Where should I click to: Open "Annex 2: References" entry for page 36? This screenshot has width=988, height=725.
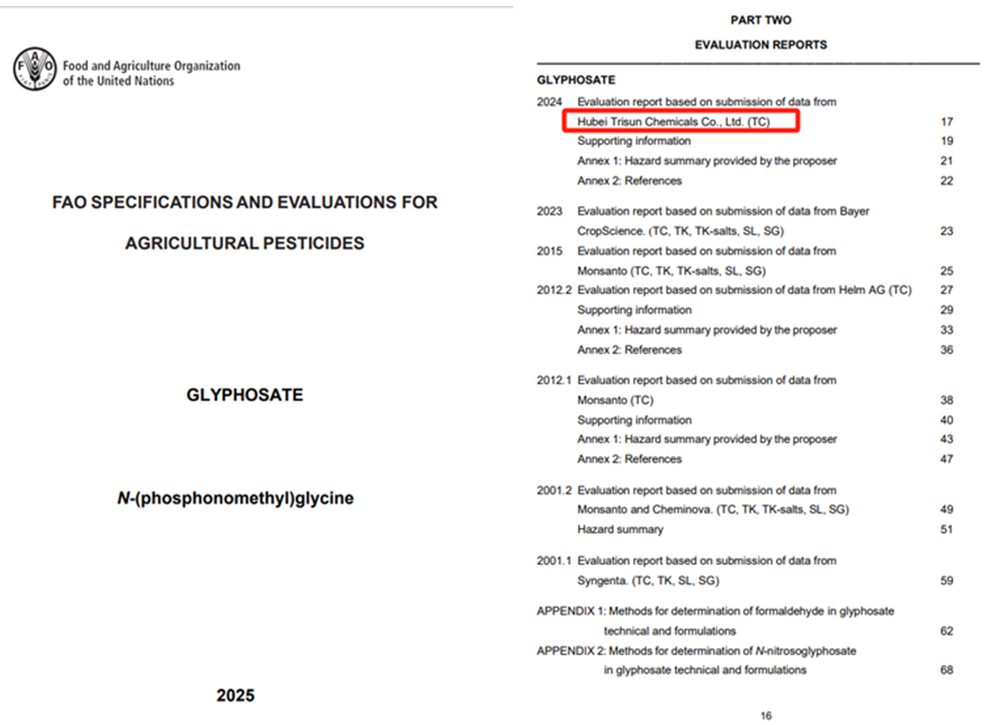click(629, 350)
